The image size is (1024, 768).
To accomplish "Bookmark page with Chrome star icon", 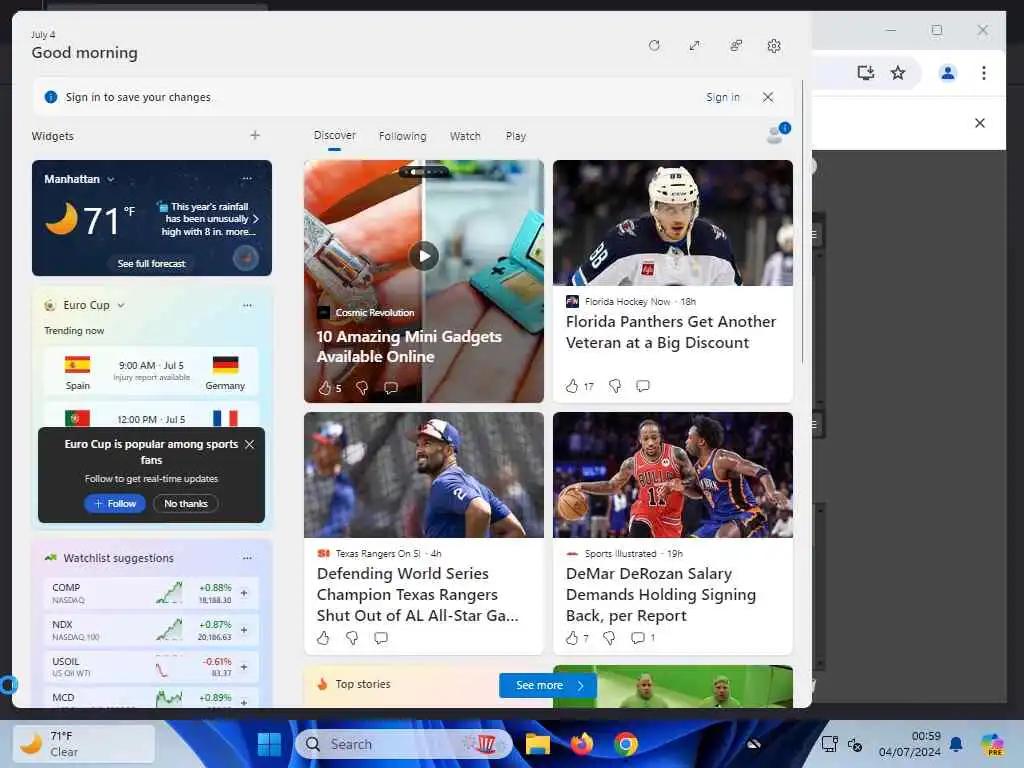I will 898,72.
